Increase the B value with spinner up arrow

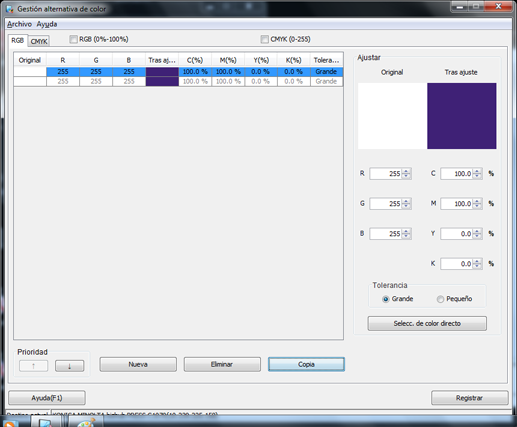point(406,231)
